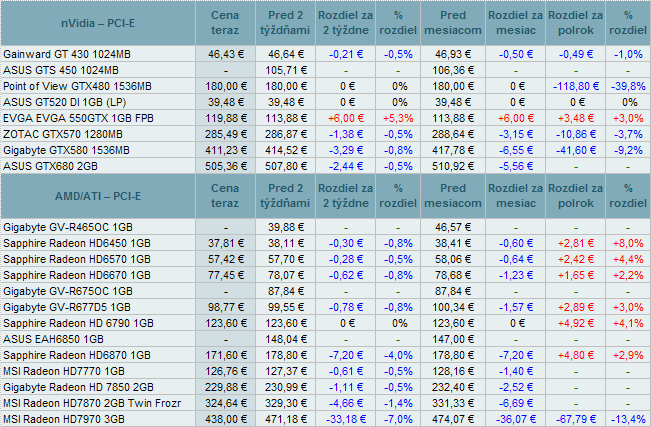The image size is (651, 427).
Task: Select the 99,55 € two-weeks-ago price for GV-R677D5
Action: coord(286,307)
